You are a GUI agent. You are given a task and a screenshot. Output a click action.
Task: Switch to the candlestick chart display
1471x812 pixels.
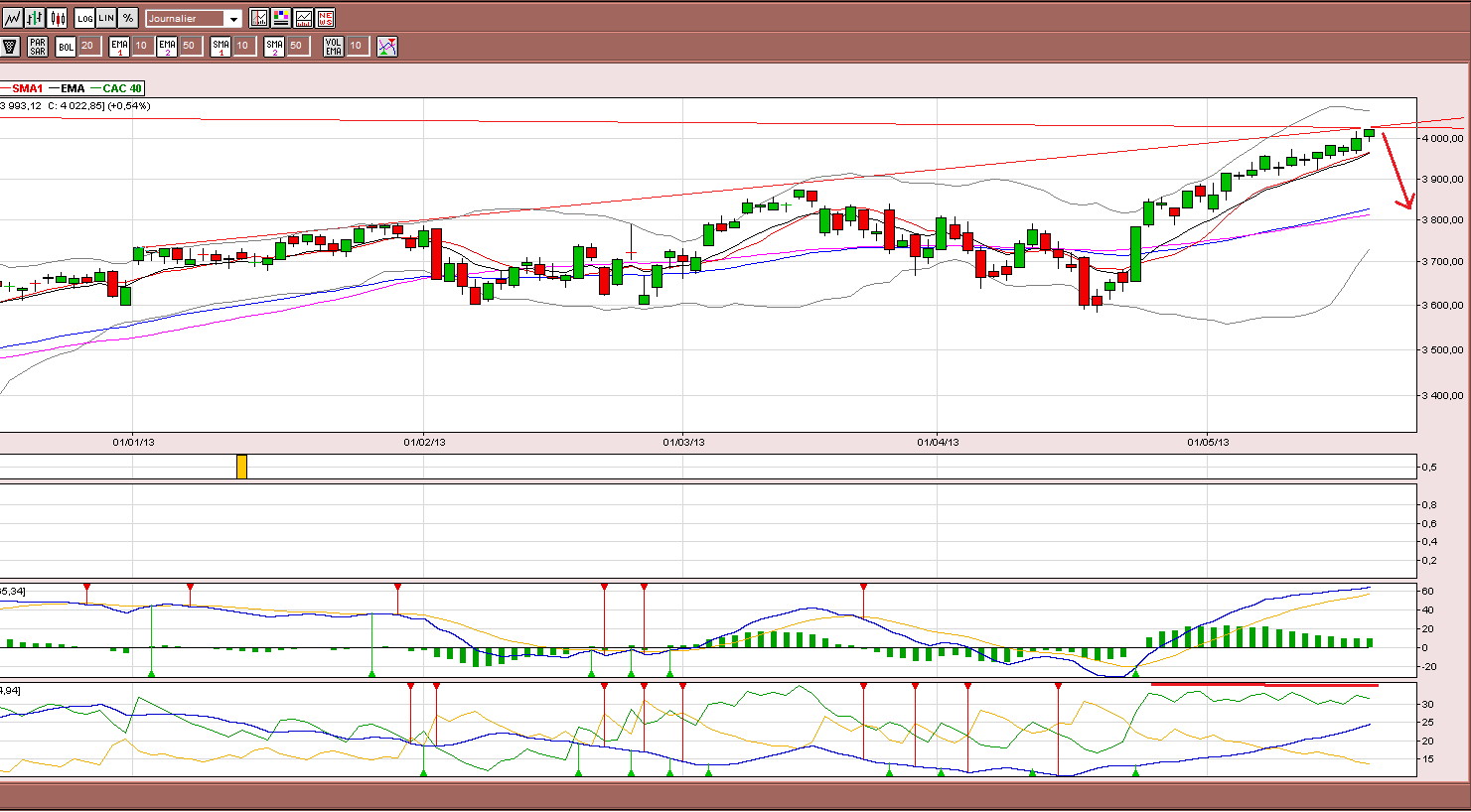(58, 18)
